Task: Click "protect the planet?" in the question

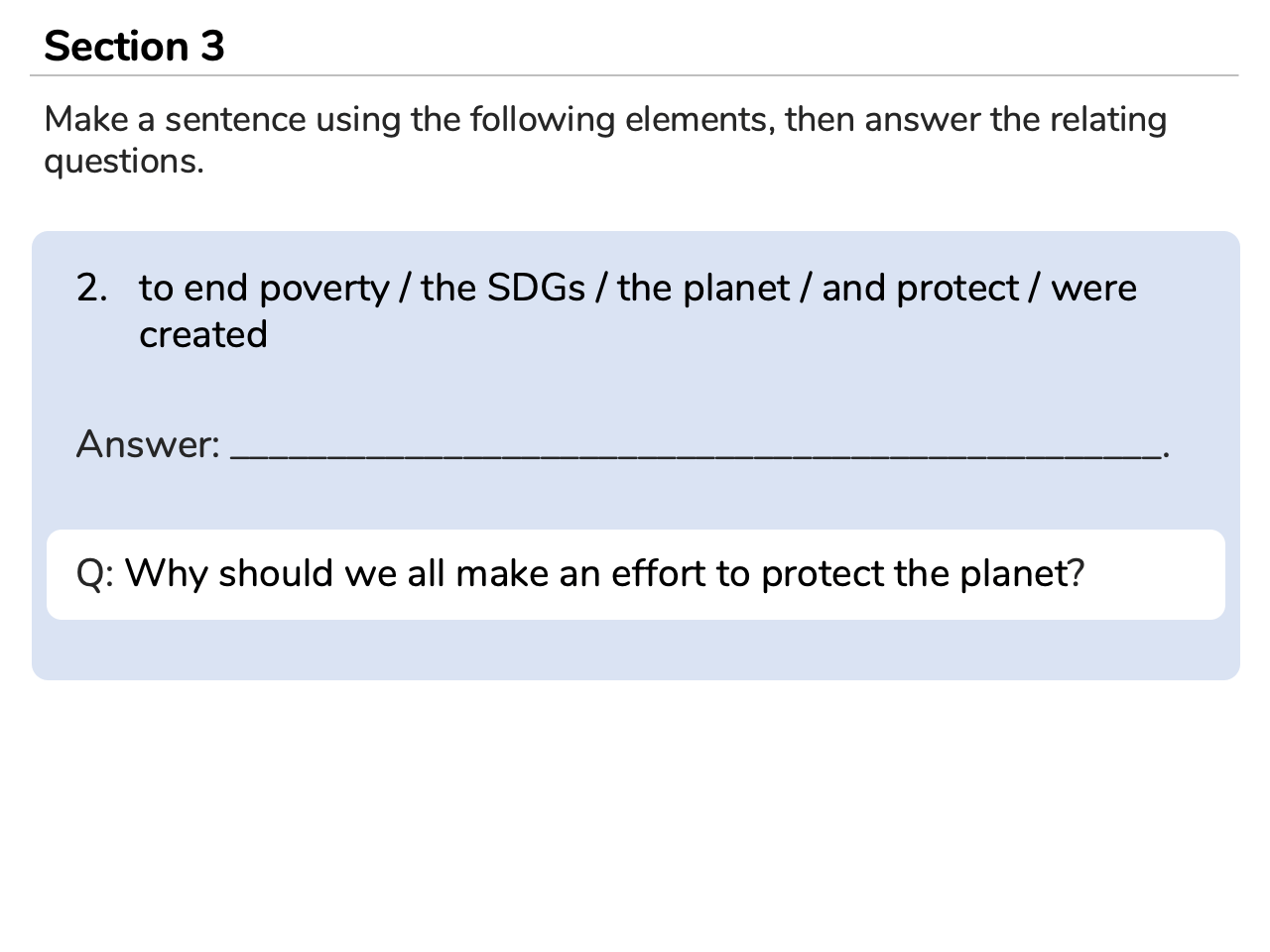Action: pos(923,574)
